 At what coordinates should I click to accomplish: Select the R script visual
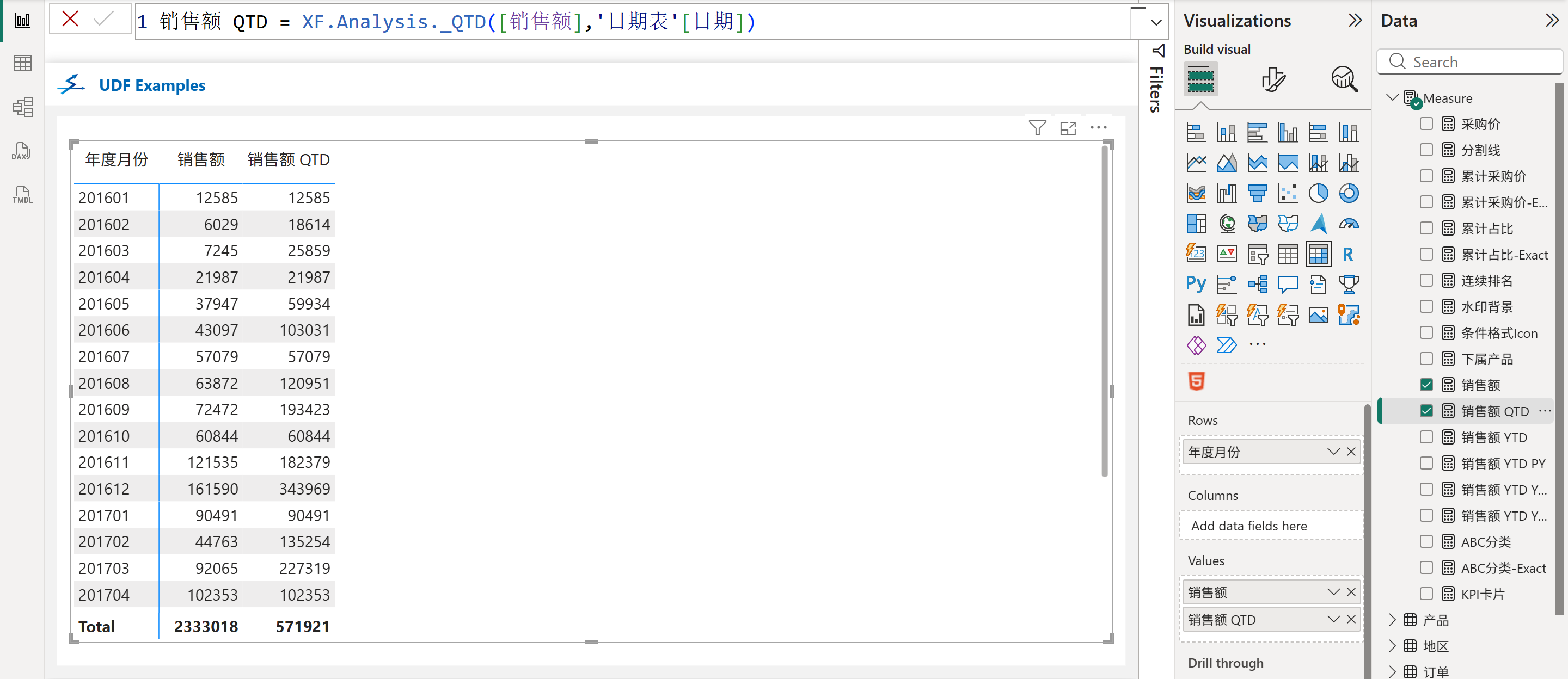tap(1347, 254)
